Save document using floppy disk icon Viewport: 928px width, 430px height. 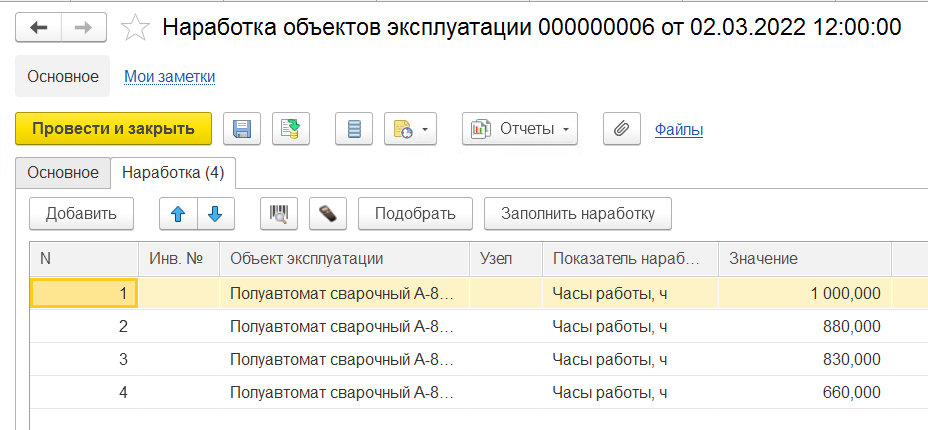coord(241,129)
